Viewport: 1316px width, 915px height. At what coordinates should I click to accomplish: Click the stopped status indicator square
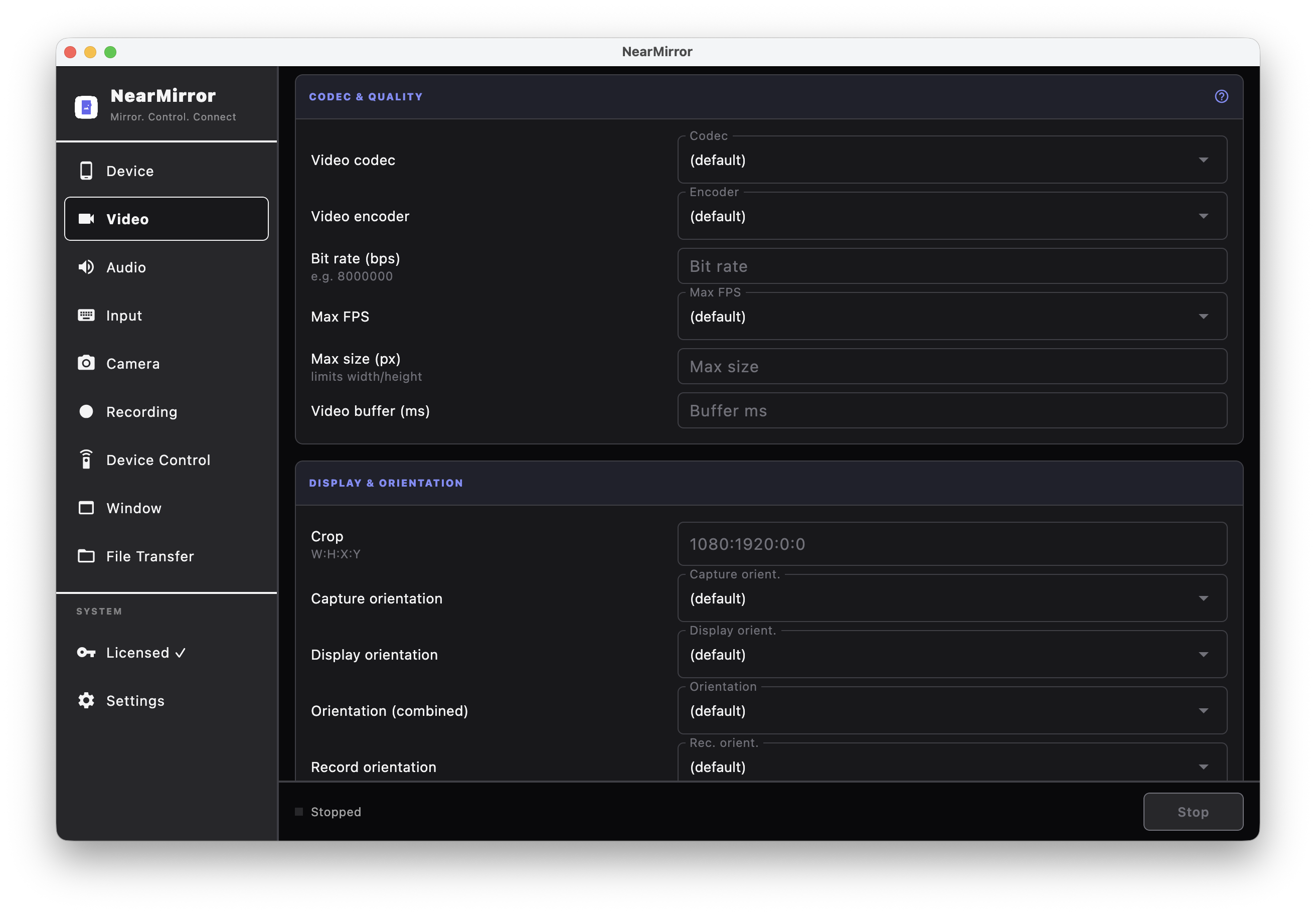coord(298,811)
